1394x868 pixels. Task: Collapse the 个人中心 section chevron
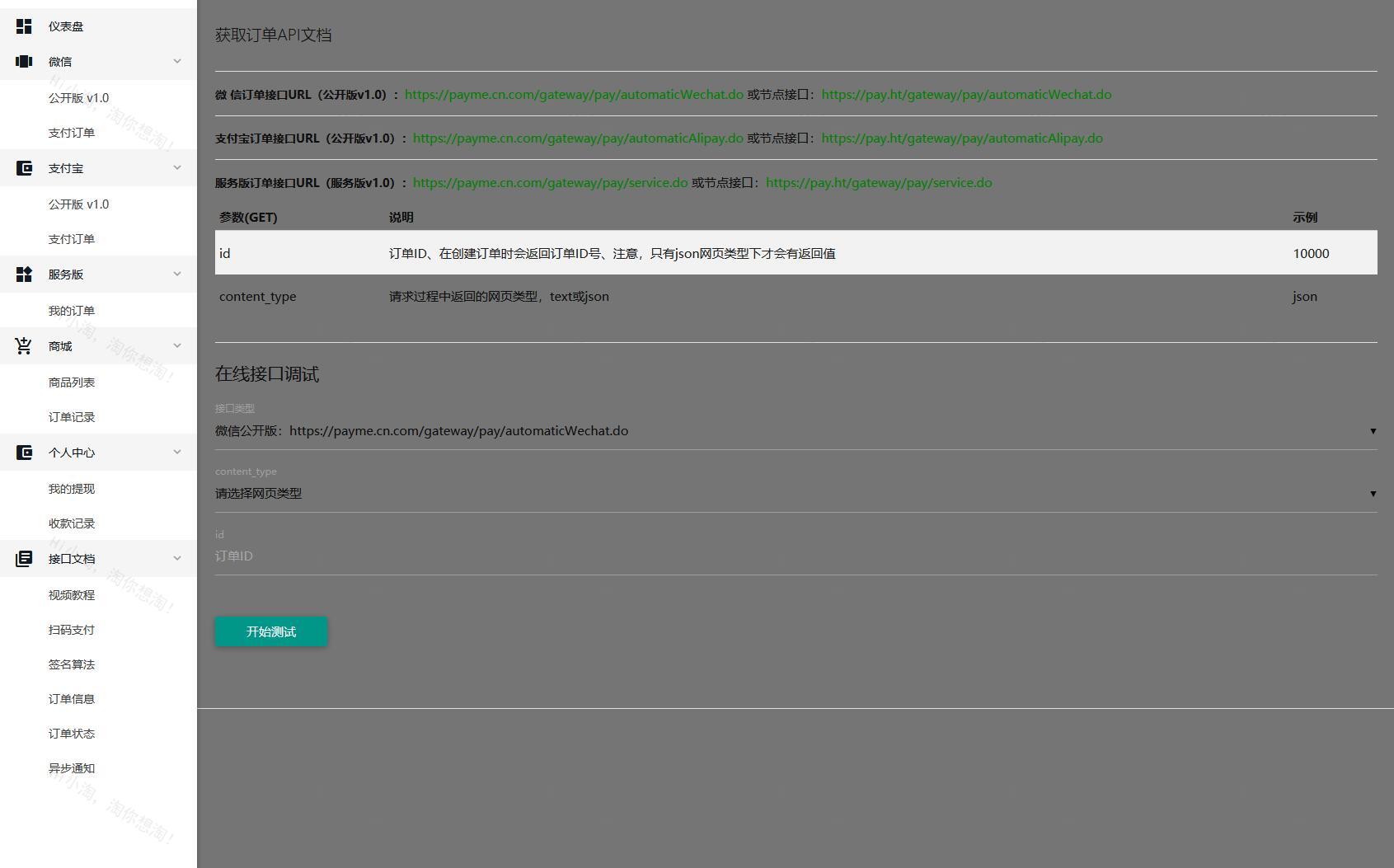tap(177, 453)
